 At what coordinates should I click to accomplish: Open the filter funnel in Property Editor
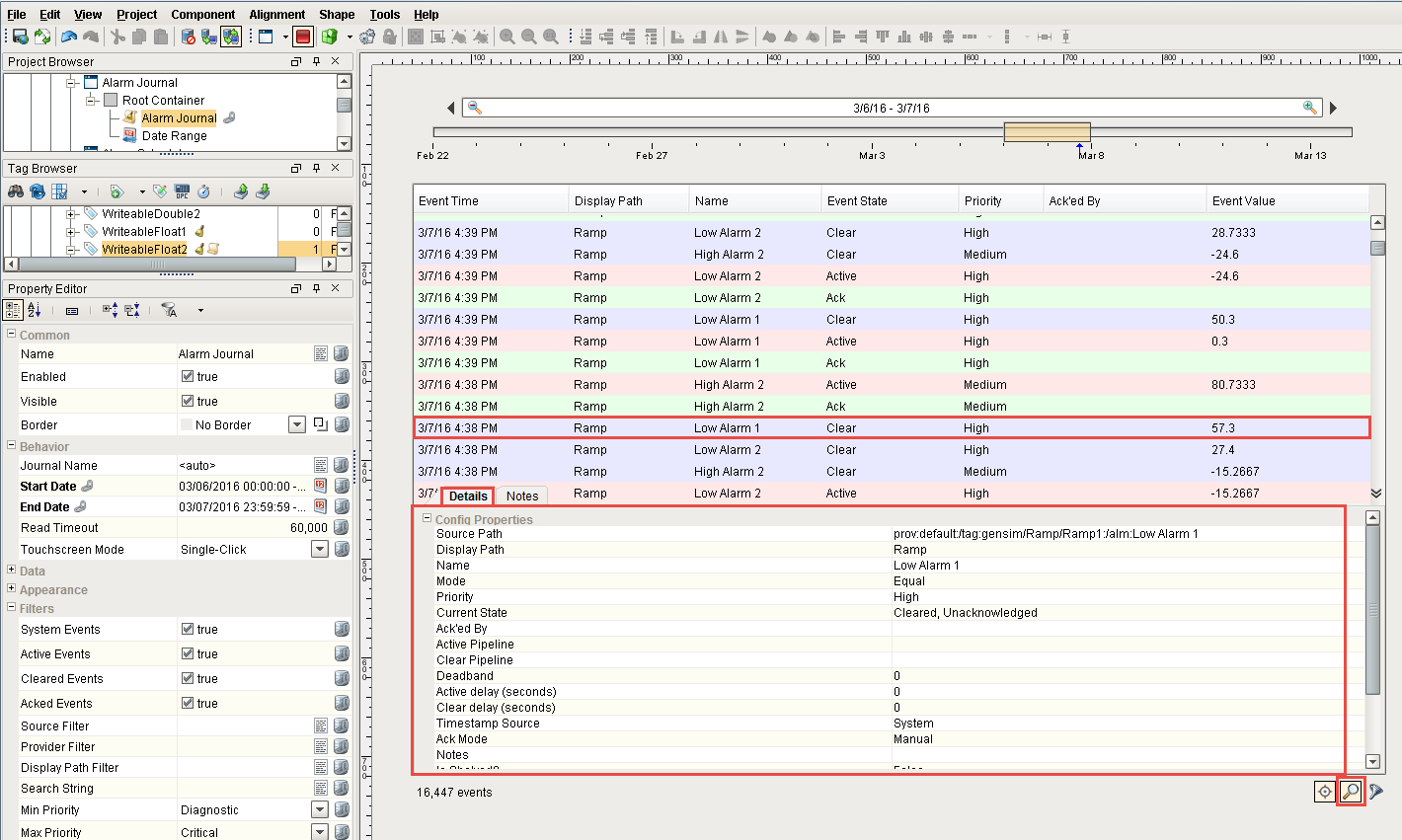[170, 310]
